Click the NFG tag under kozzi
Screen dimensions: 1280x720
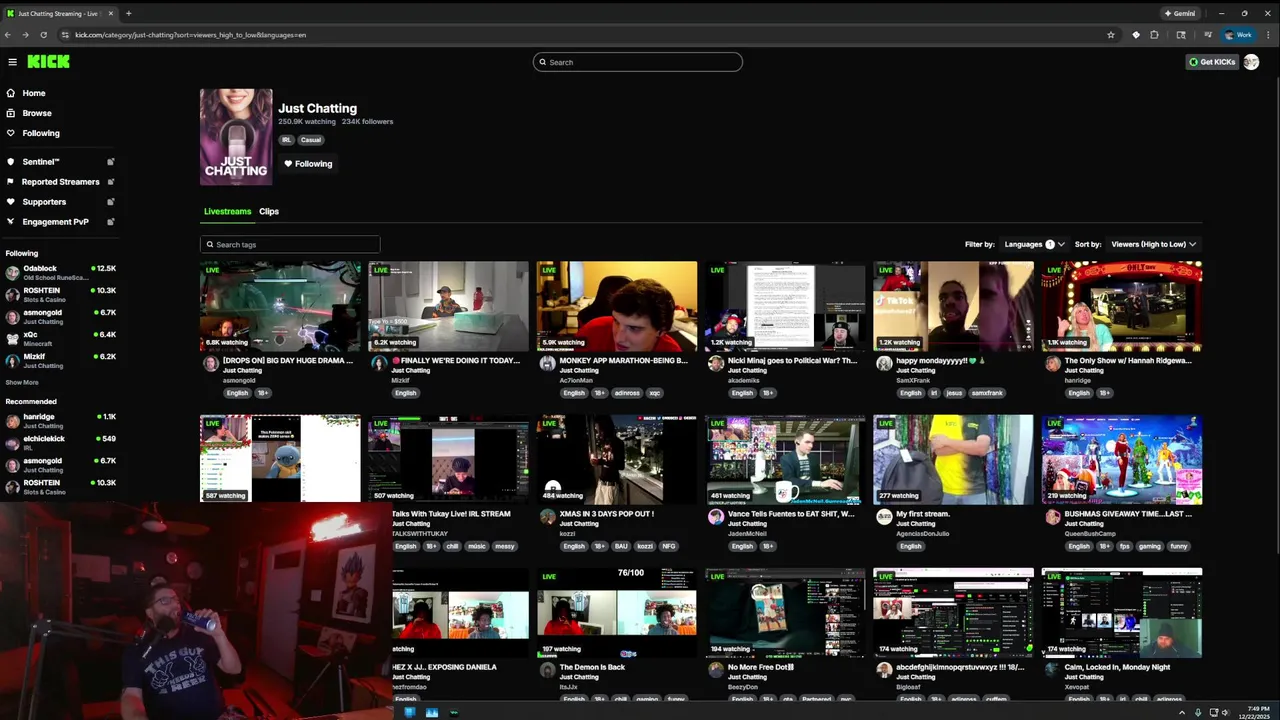click(669, 547)
